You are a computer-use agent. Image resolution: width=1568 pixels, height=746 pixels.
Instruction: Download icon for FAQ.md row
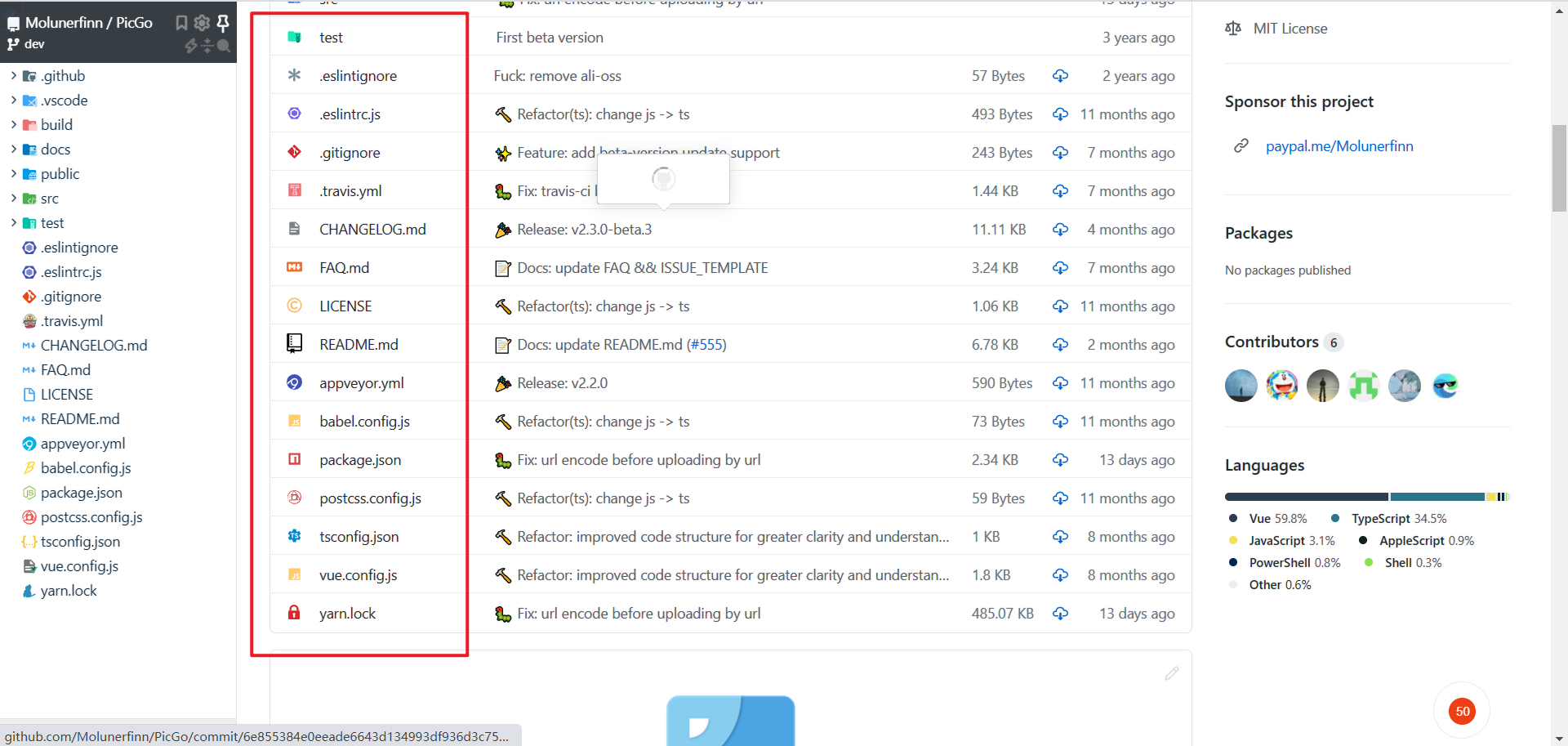pos(1060,268)
